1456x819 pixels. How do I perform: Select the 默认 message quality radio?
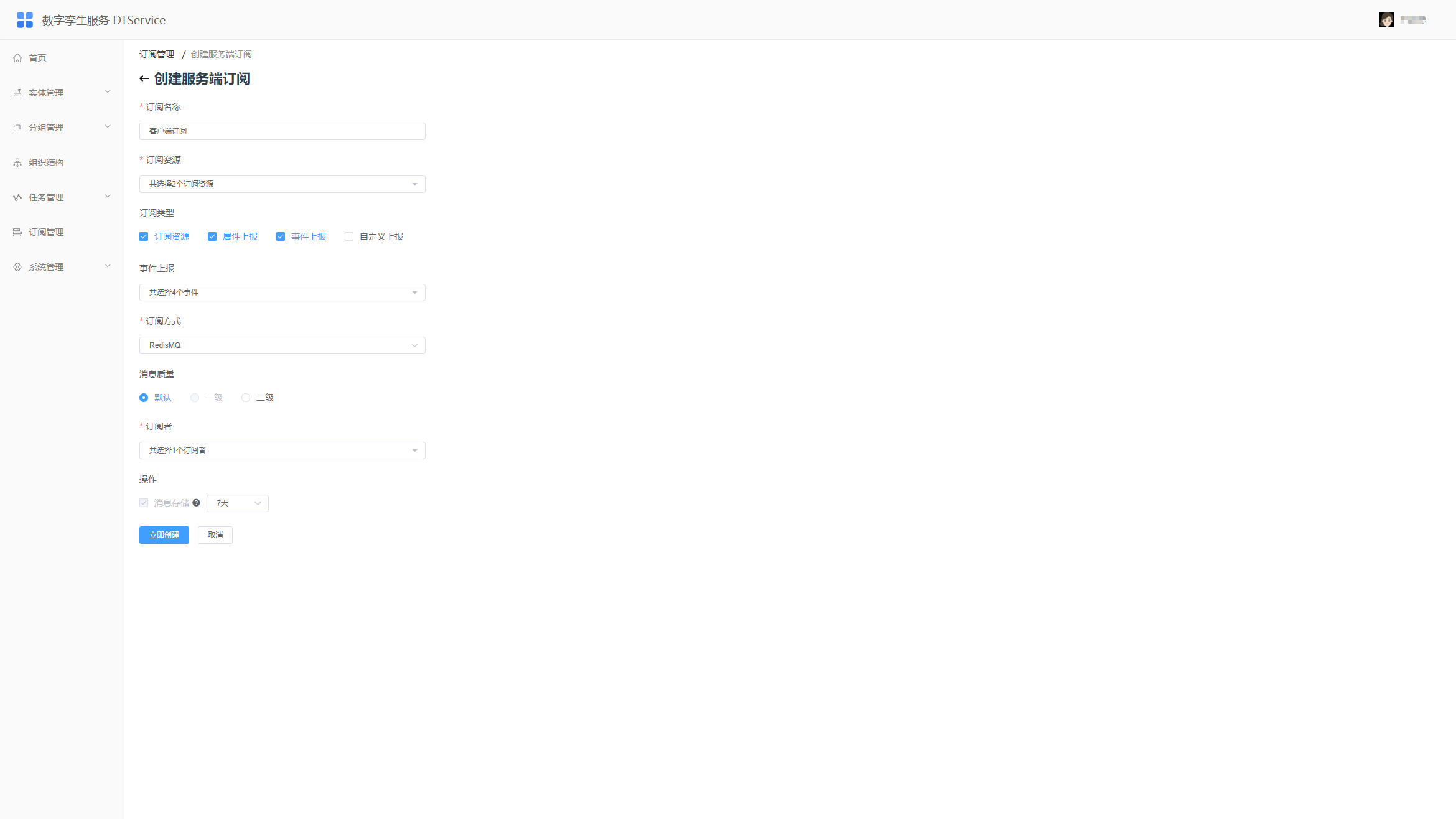pos(144,398)
